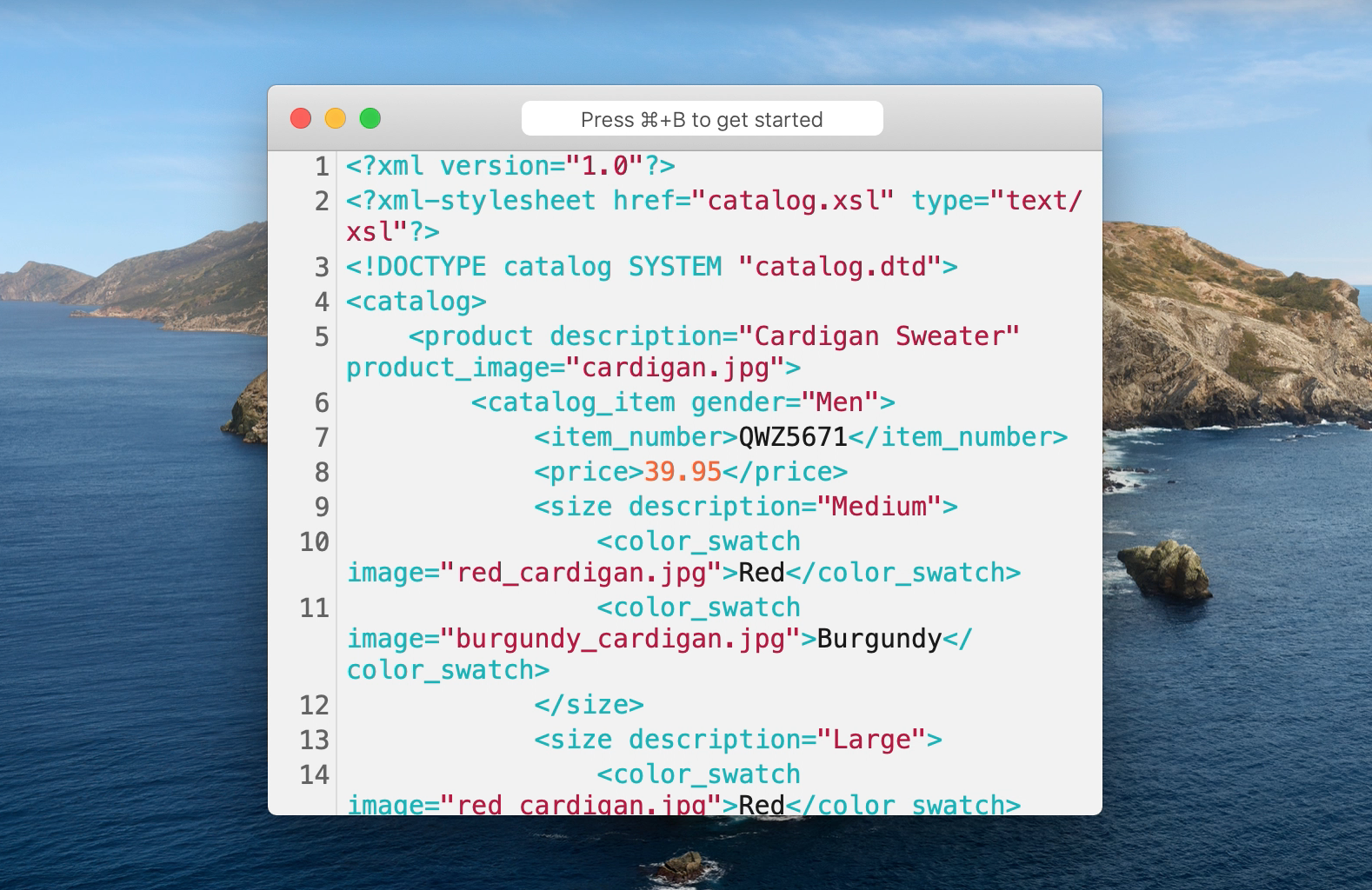
Task: Click line number 10 in the gutter
Action: [x=315, y=541]
